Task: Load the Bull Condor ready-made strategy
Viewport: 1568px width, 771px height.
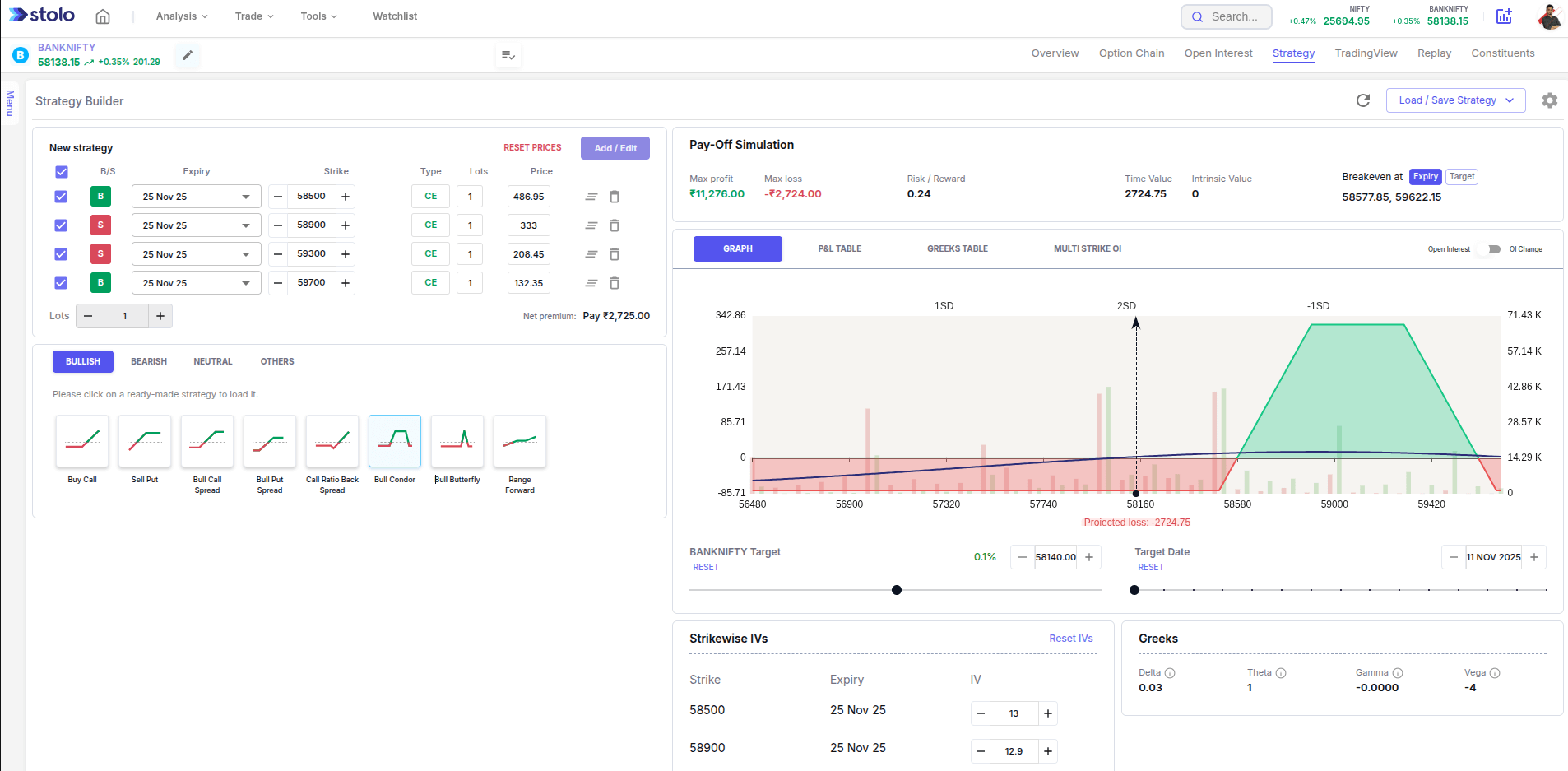Action: 395,442
